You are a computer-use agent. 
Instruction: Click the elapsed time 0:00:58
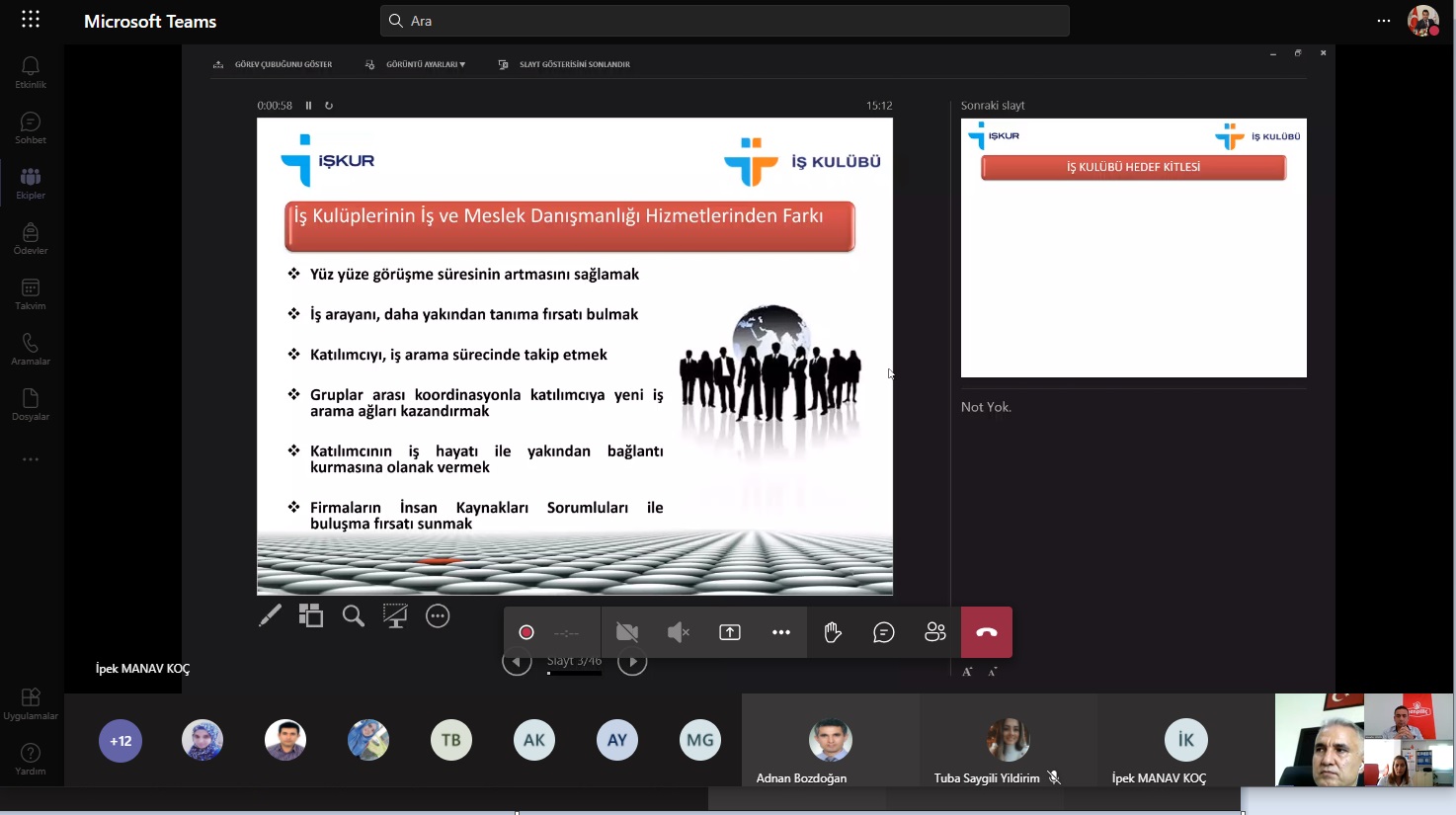275,106
